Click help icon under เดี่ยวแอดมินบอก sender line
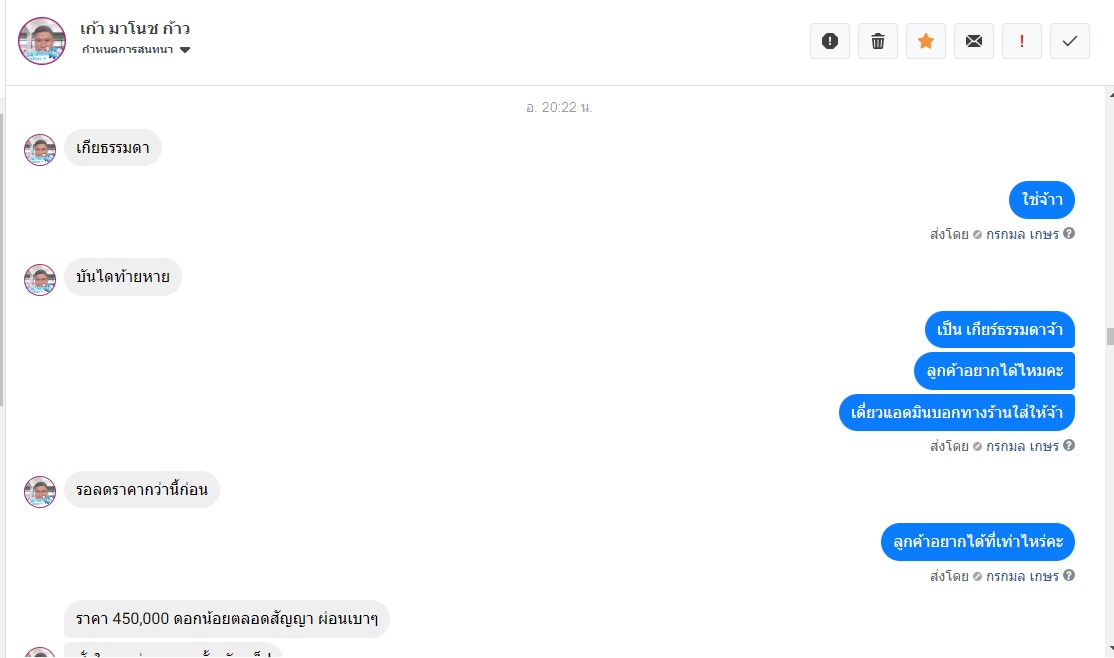The height and width of the screenshot is (658, 1114). pos(1069,446)
